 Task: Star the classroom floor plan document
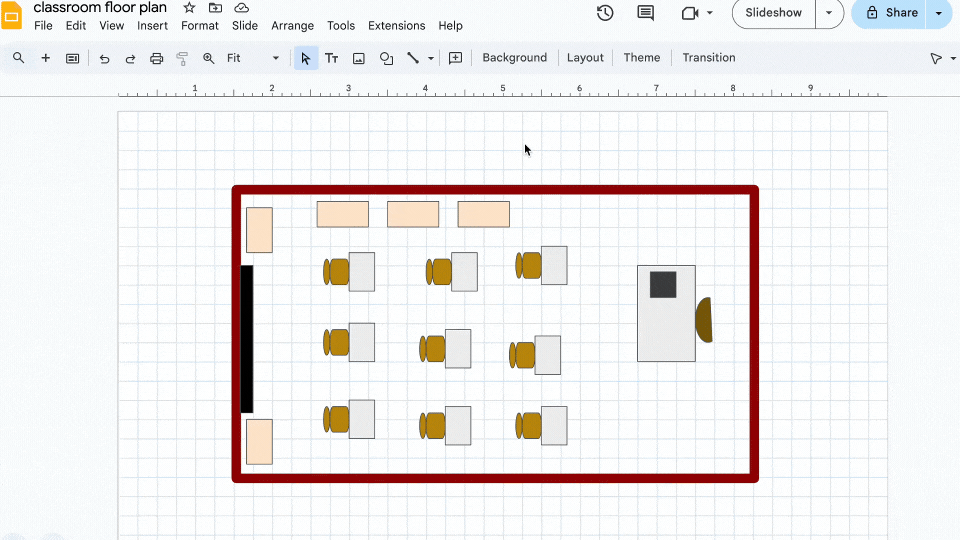(189, 8)
